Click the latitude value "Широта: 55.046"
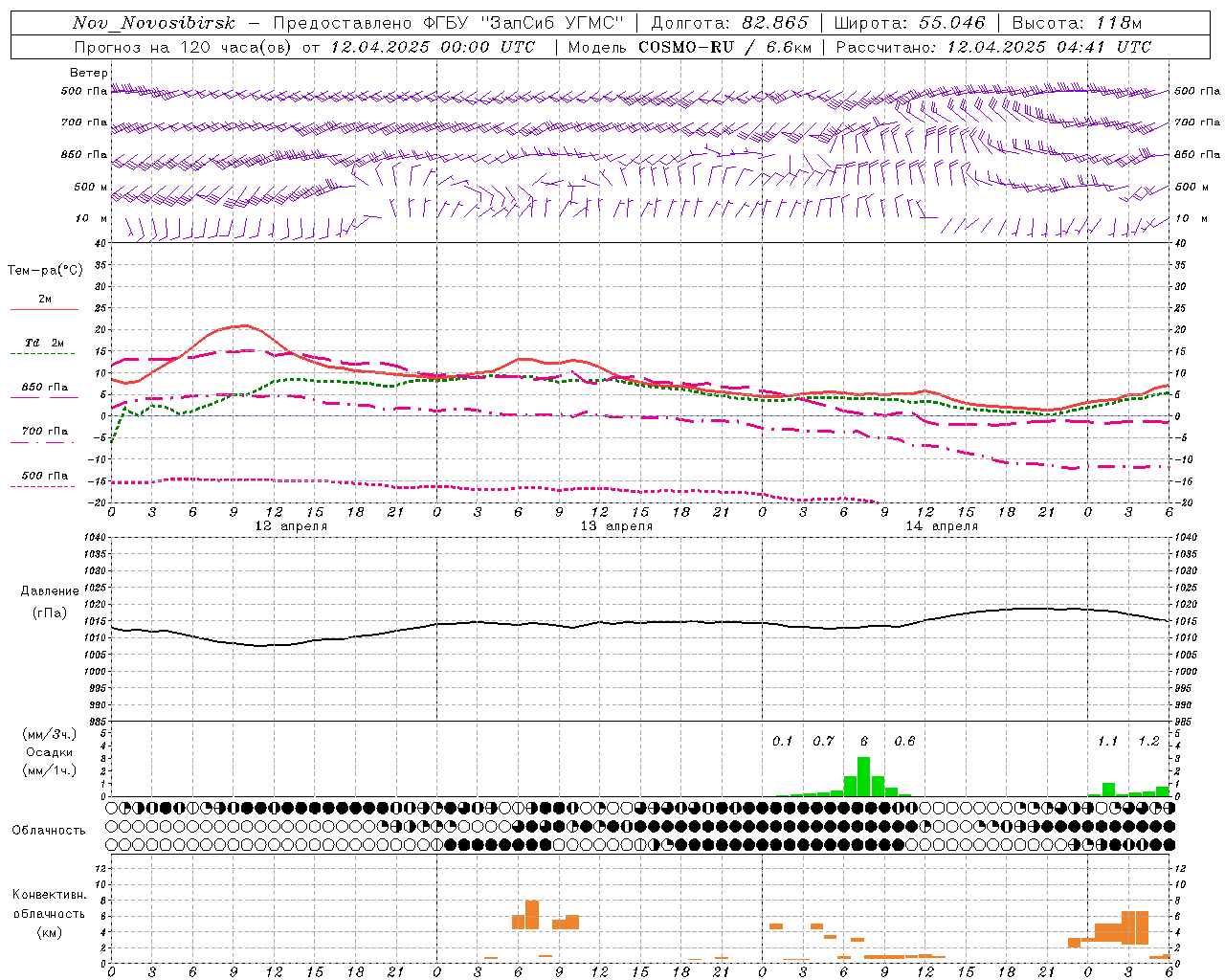Screen dimensions: 1225x980 [x=910, y=23]
